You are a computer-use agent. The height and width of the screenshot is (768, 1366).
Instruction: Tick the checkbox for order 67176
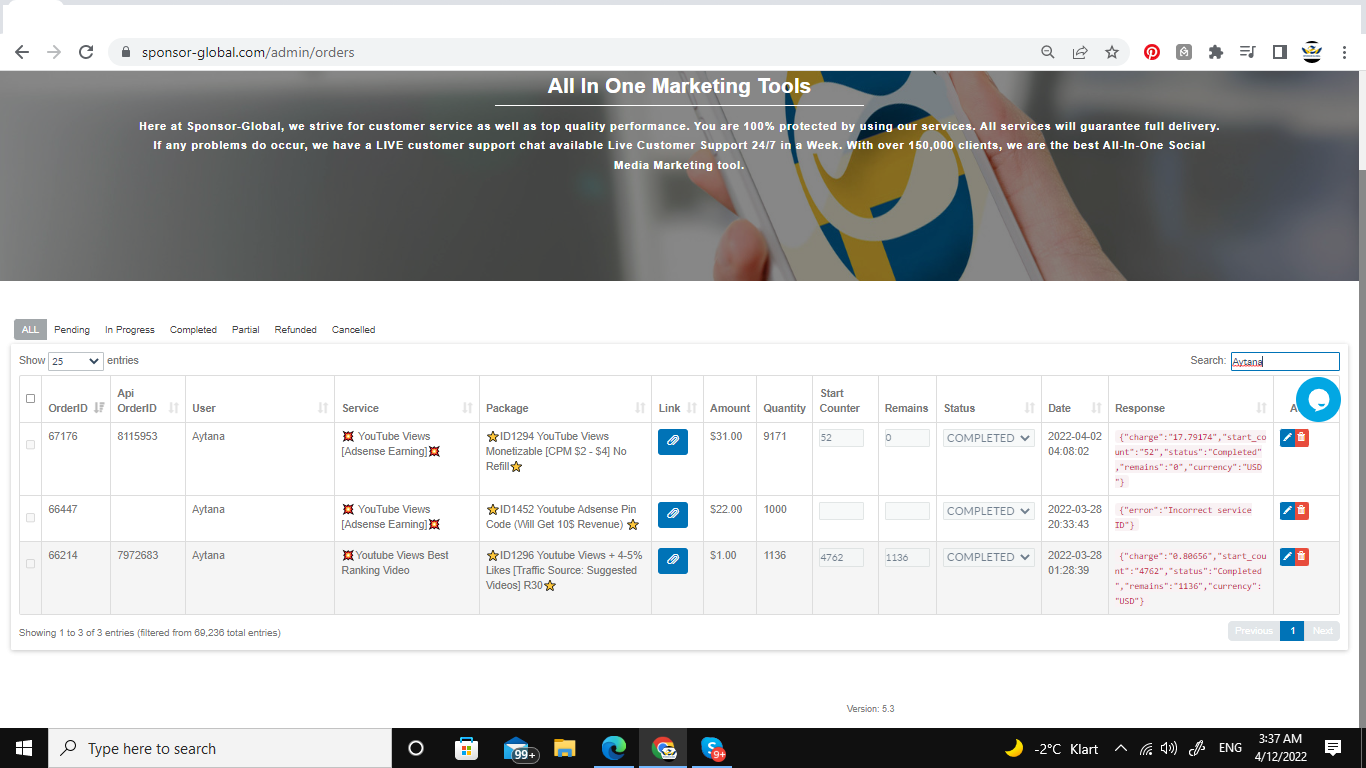pos(30,445)
